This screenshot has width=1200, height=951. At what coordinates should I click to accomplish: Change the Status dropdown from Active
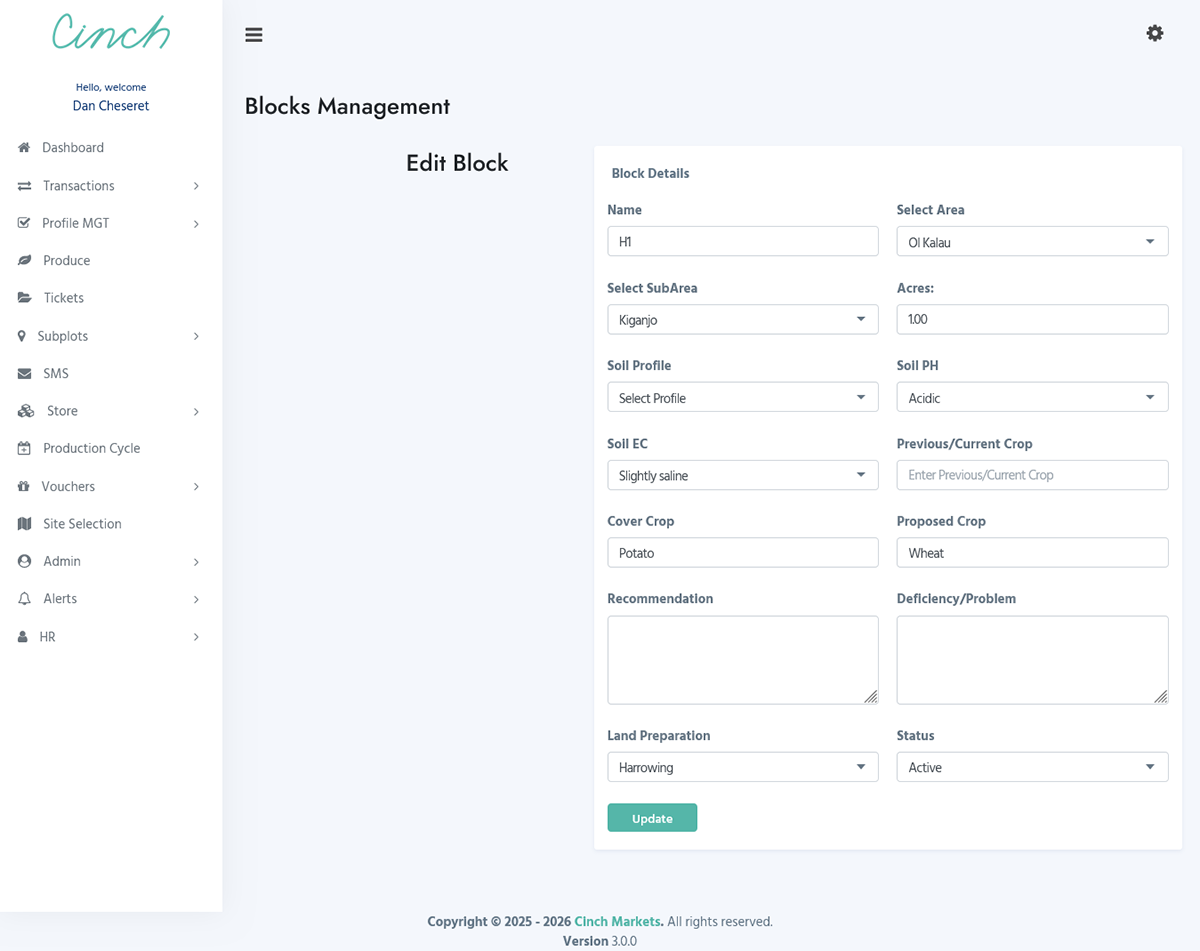[1032, 766]
